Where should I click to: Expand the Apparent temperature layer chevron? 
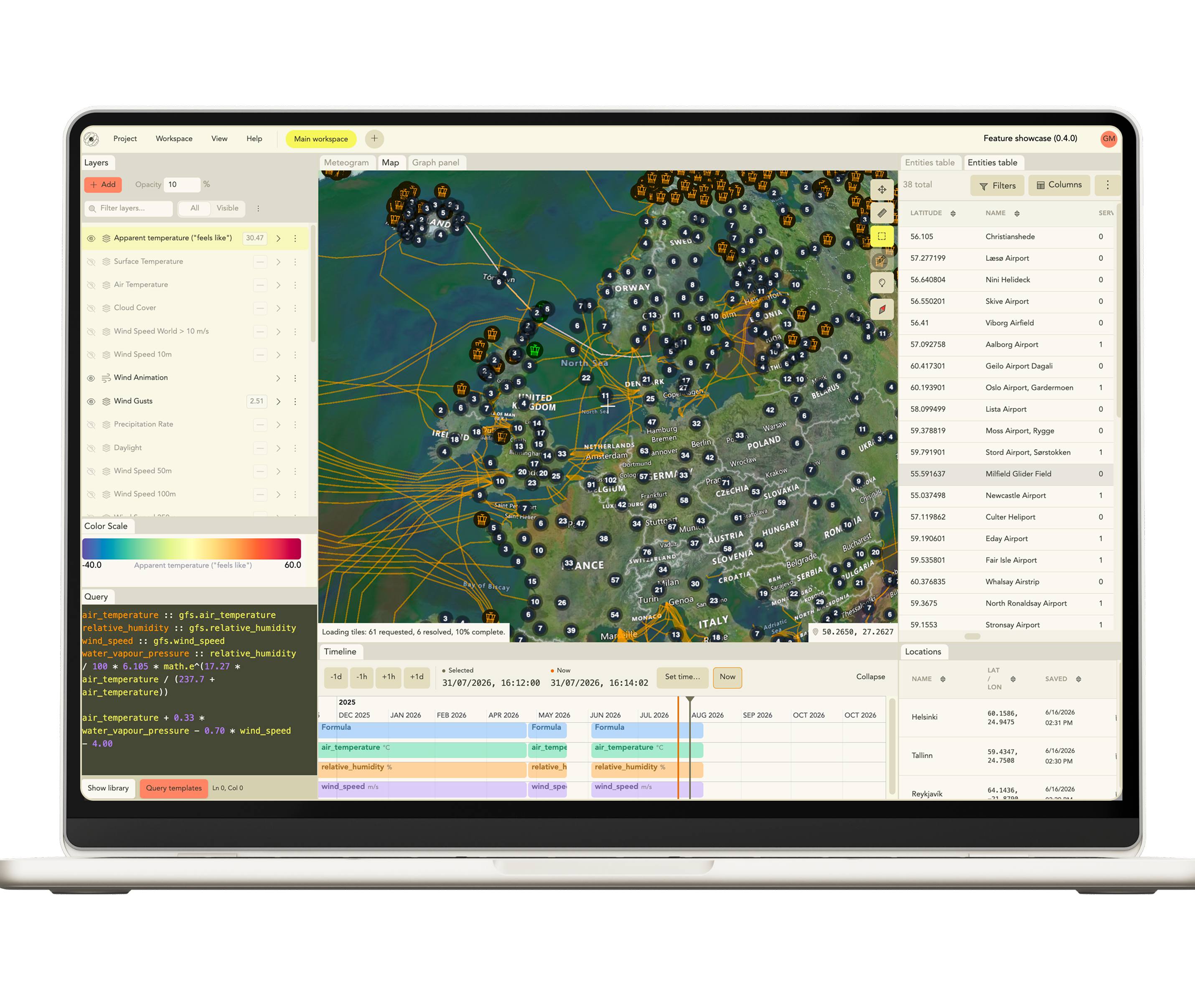[x=278, y=238]
